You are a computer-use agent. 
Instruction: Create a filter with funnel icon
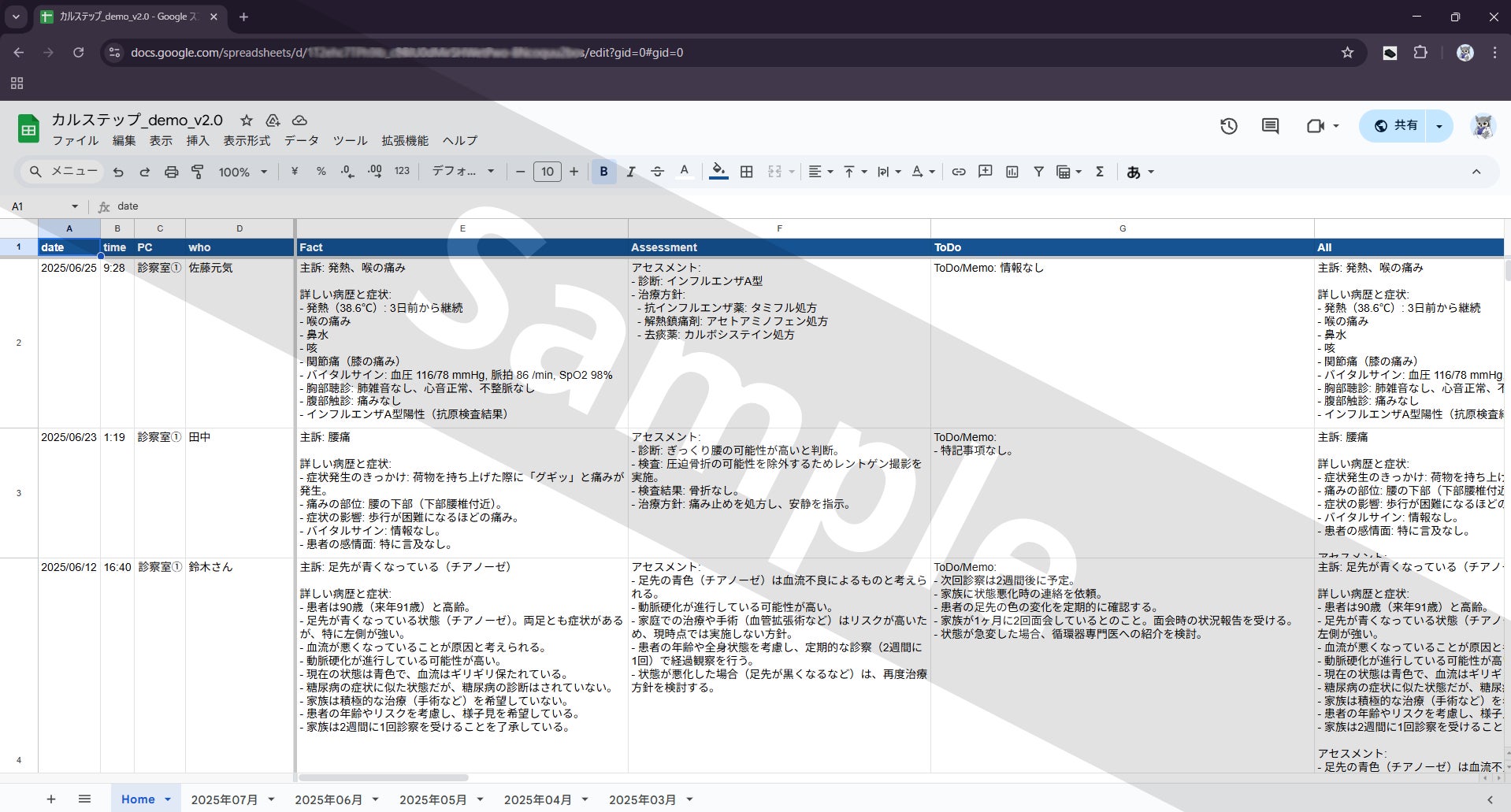[x=1039, y=172]
